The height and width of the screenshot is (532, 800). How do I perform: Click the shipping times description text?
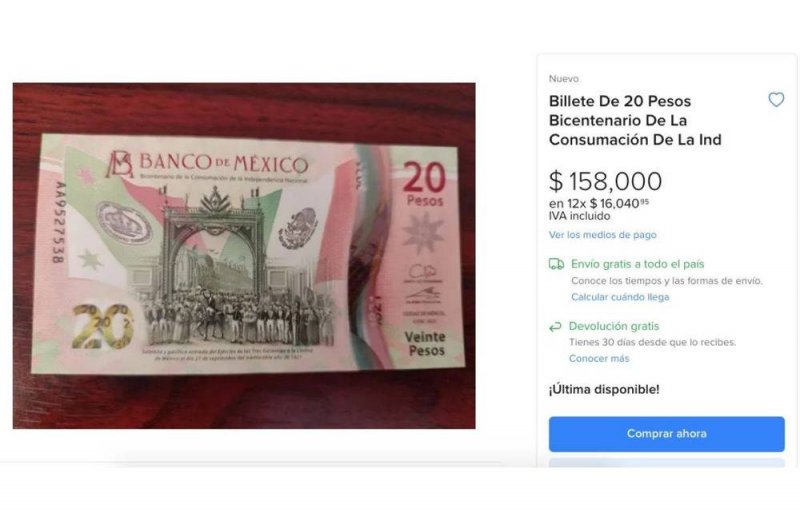point(667,281)
